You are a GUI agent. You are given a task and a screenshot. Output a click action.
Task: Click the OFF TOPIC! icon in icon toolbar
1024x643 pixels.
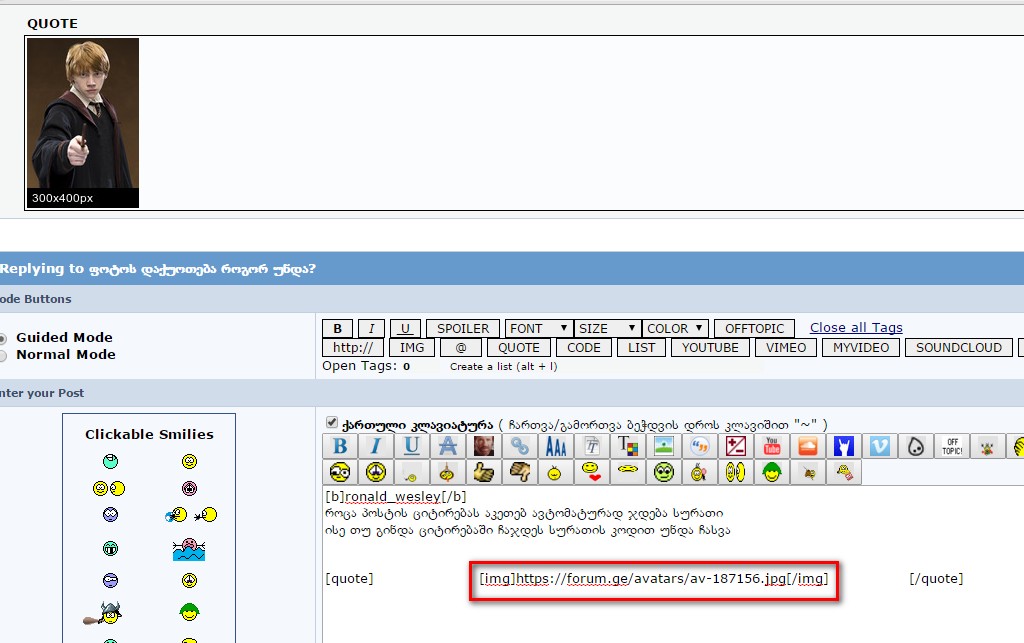point(952,447)
